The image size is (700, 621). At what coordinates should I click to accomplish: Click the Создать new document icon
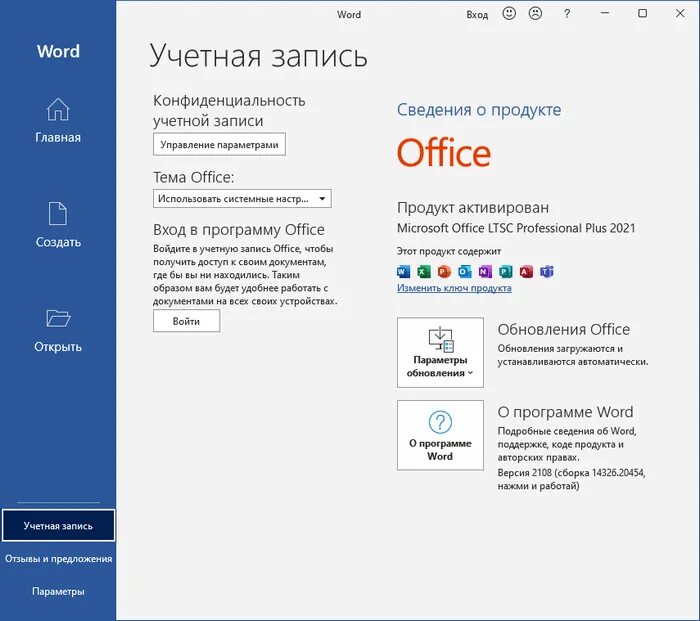pos(58,214)
